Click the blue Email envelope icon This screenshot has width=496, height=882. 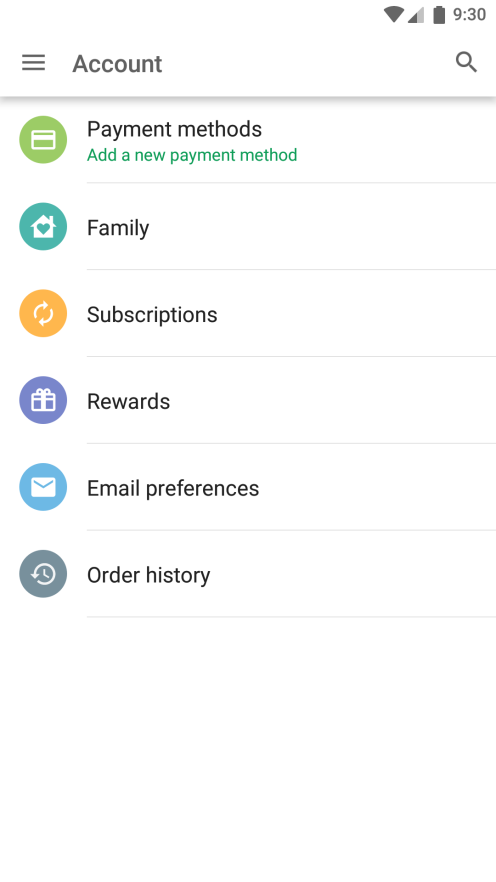(43, 487)
